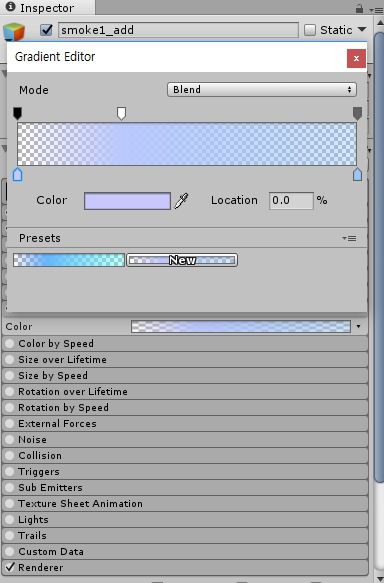Open the lavender Color swatch
The width and height of the screenshot is (384, 583).
[128, 201]
